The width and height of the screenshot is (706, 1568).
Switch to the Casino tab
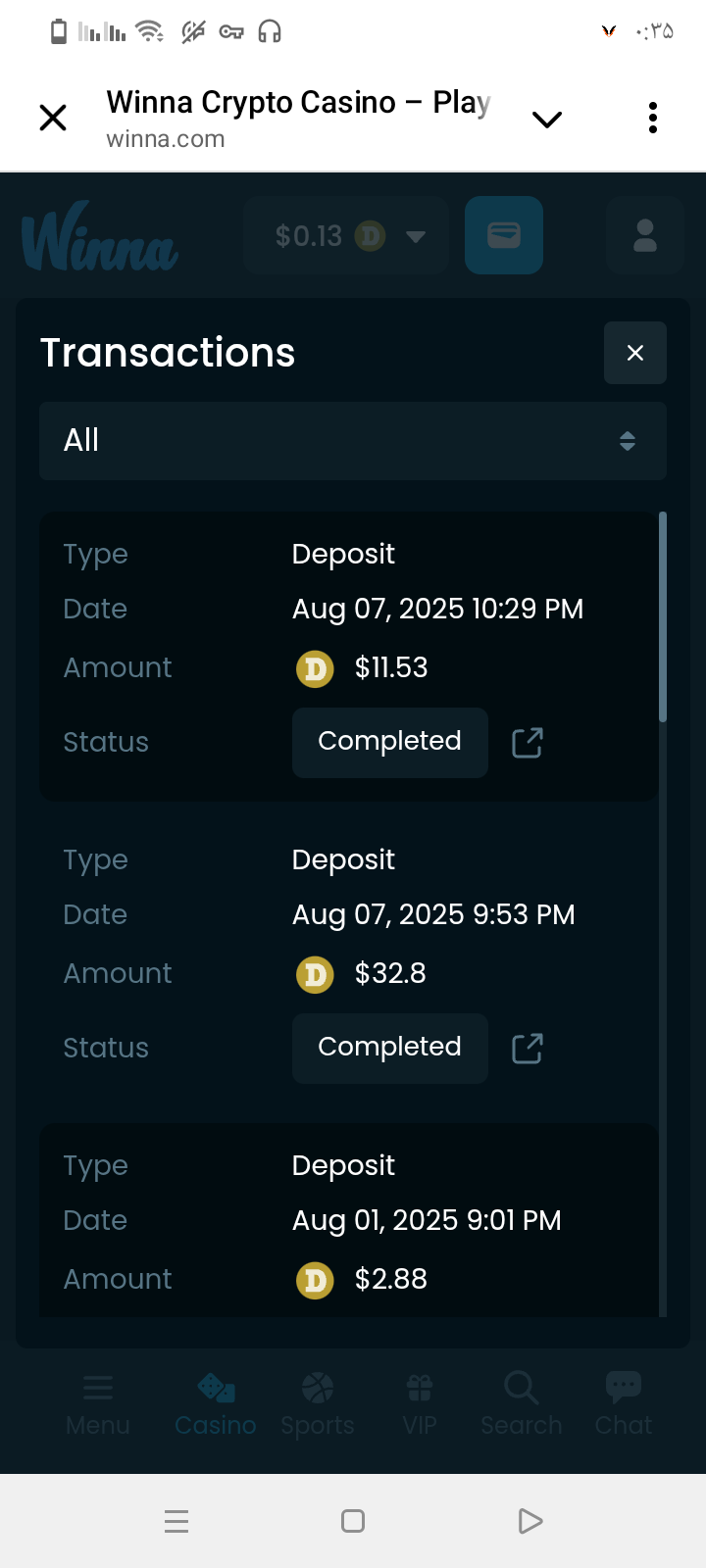[x=216, y=1403]
